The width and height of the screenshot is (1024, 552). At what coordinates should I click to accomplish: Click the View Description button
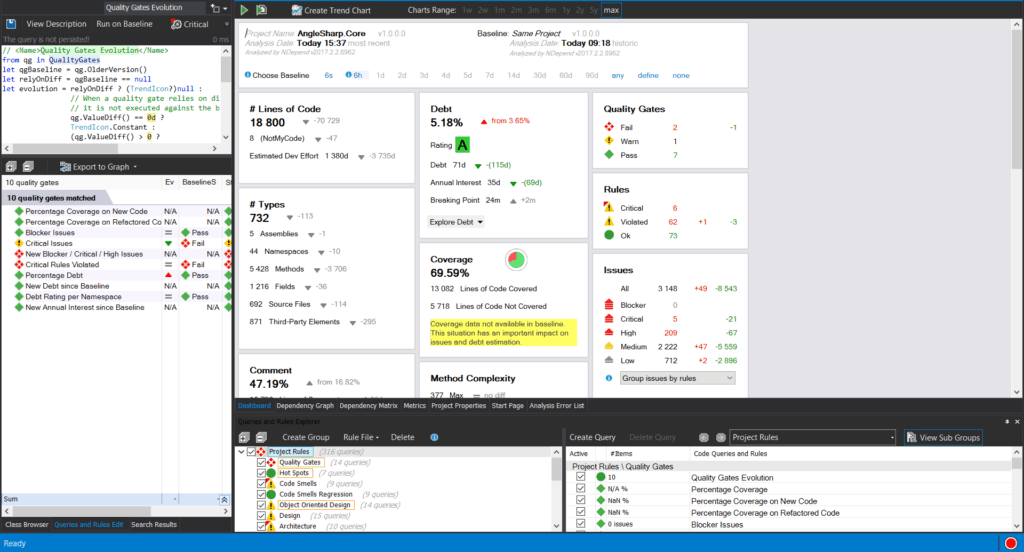click(56, 24)
